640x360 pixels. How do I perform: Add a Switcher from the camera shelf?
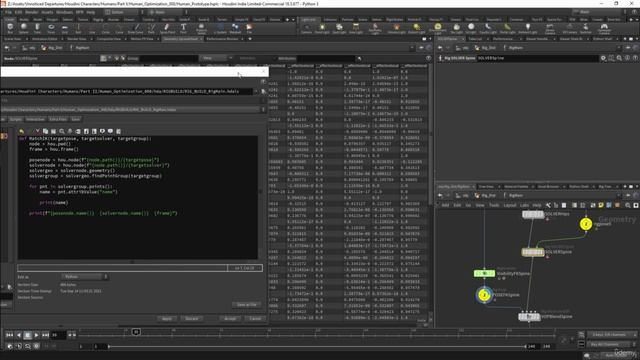586,28
